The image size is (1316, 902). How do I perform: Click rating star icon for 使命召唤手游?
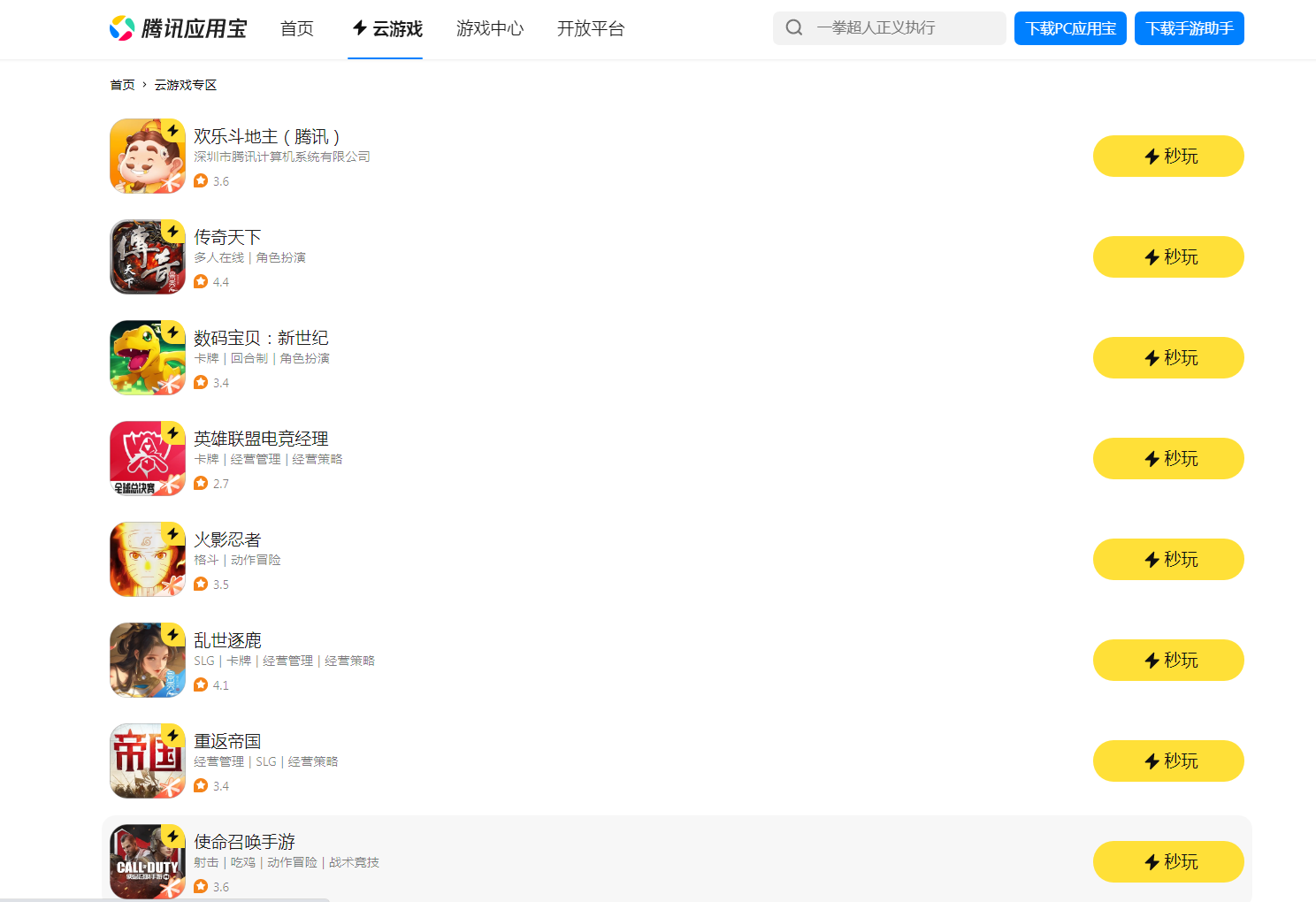click(x=201, y=886)
